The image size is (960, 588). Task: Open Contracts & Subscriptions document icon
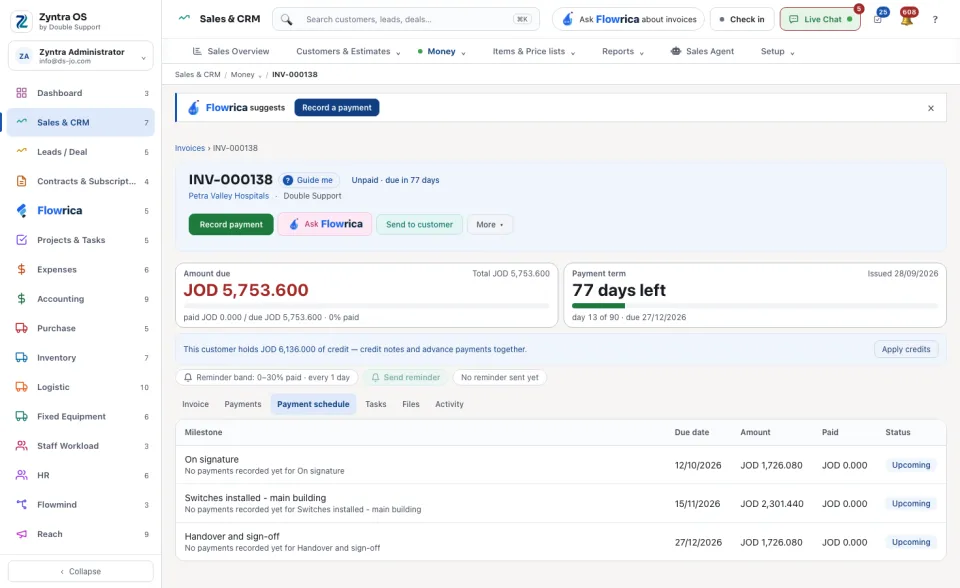21,181
